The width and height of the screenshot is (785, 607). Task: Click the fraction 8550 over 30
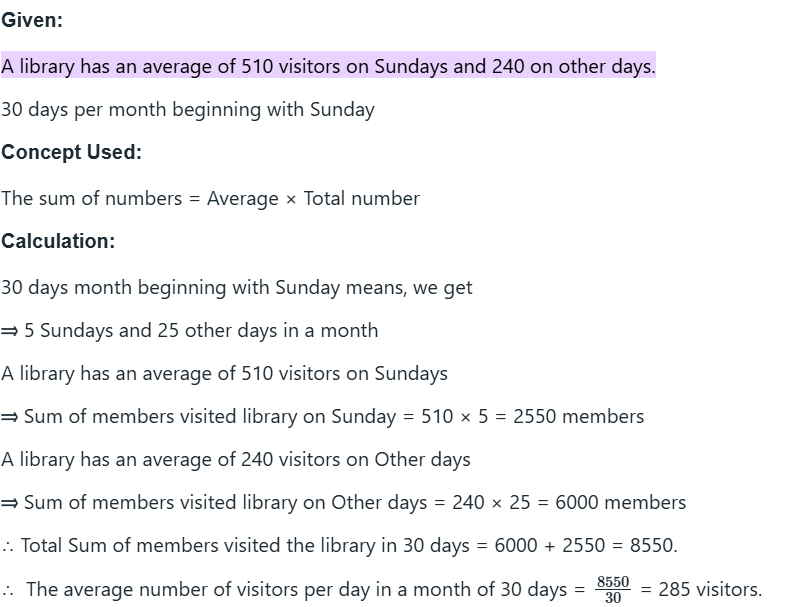[613, 589]
